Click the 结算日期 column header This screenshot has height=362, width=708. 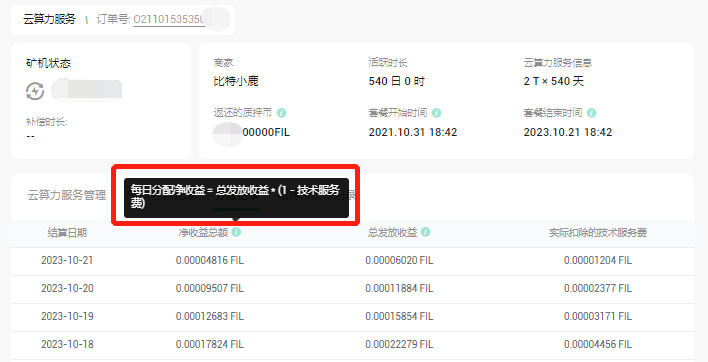click(67, 232)
